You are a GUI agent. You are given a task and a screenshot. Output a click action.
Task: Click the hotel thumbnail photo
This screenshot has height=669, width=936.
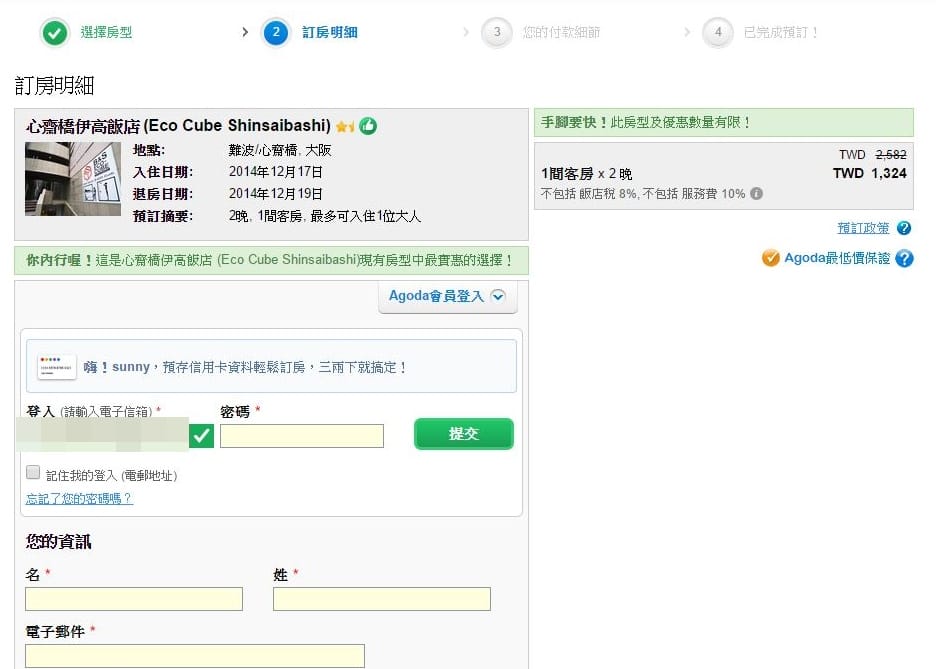(x=73, y=179)
